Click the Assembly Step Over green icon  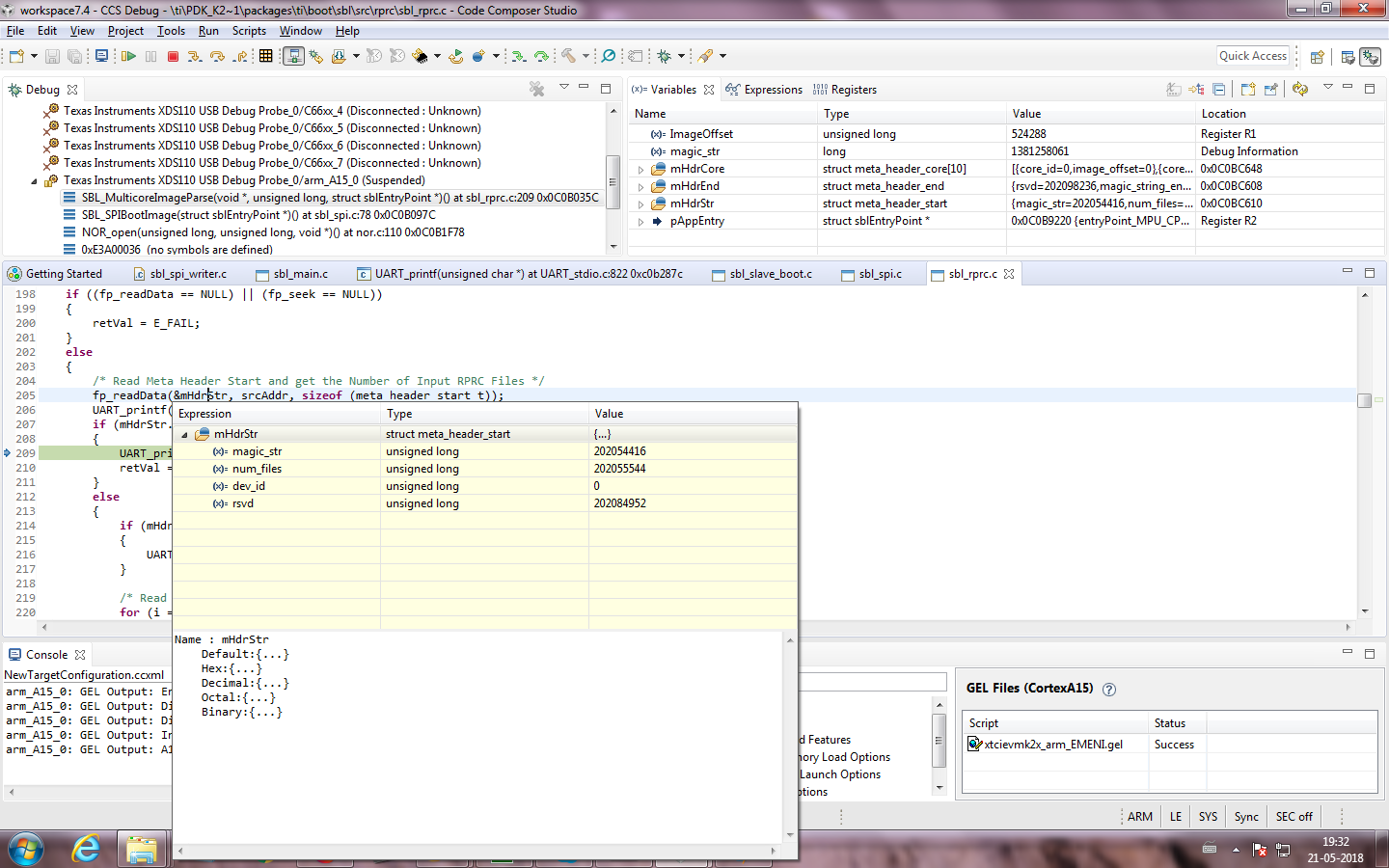(x=541, y=56)
